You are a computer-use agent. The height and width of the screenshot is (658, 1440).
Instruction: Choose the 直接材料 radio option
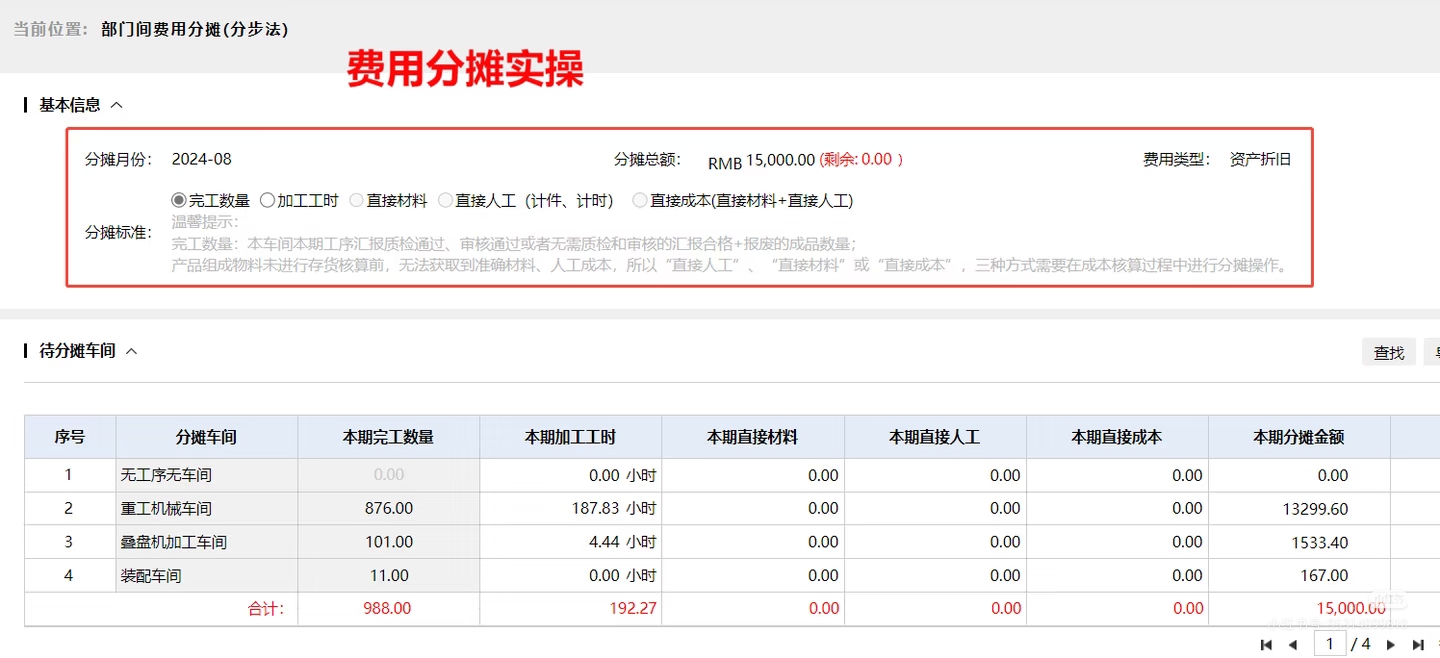pyautogui.click(x=357, y=200)
